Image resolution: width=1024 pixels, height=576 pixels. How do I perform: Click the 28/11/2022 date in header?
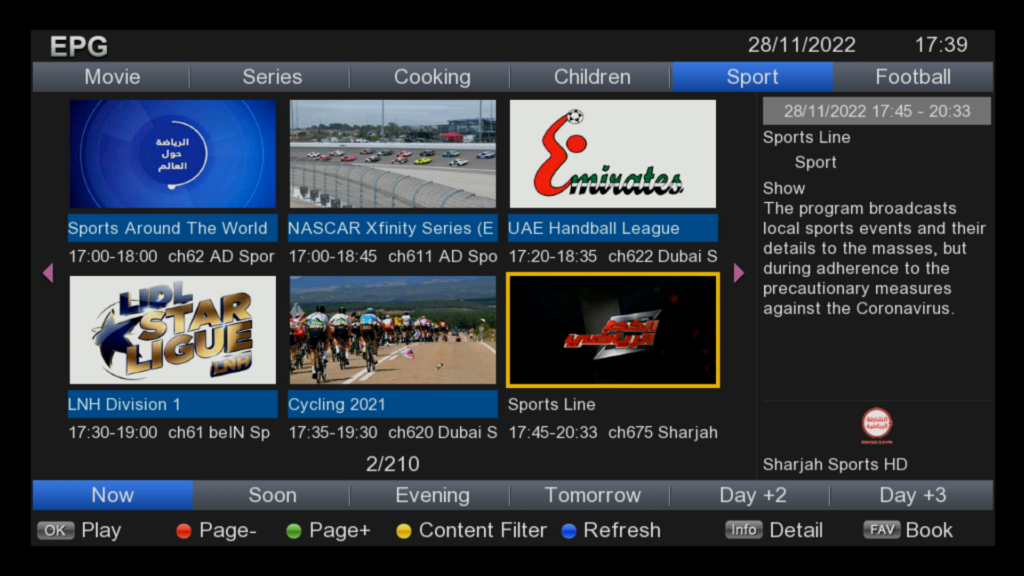click(x=801, y=45)
